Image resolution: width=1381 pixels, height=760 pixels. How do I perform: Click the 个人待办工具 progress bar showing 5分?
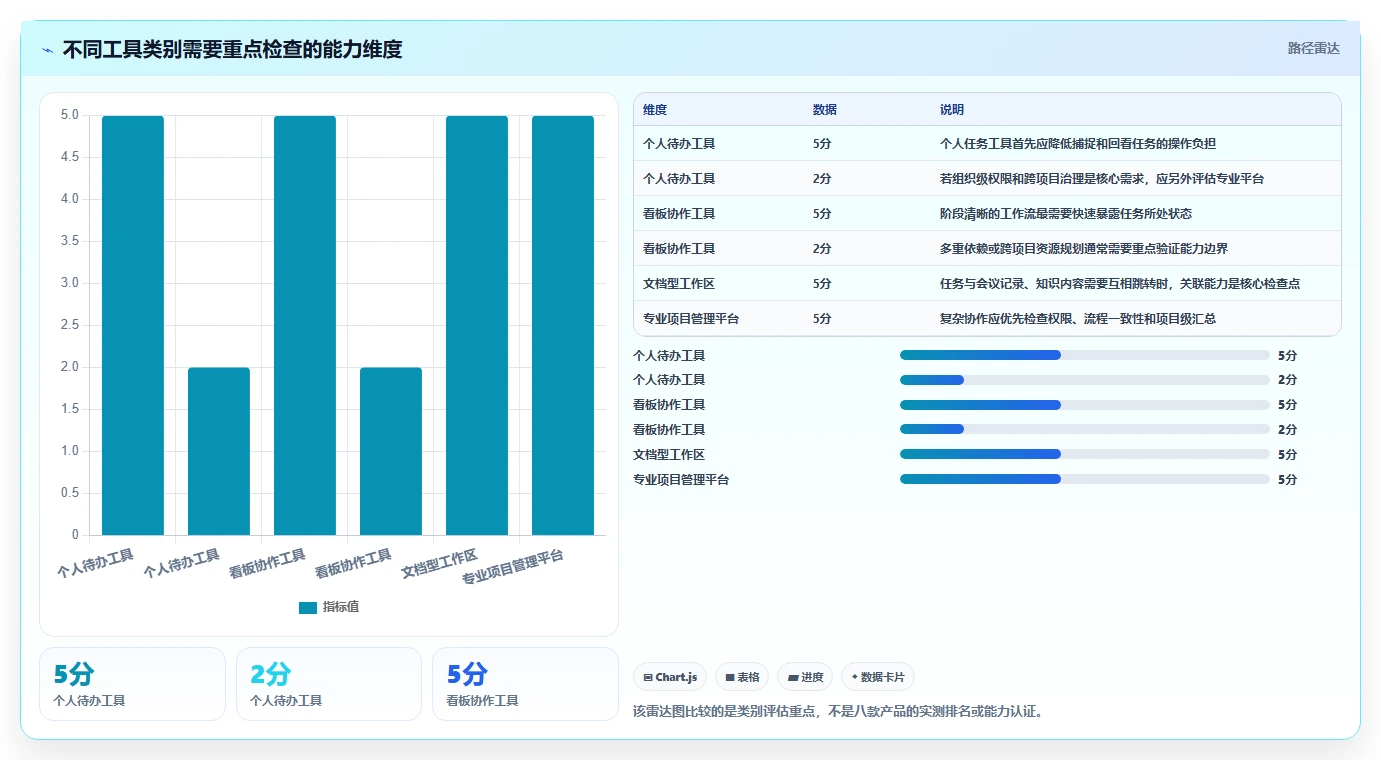[1085, 355]
